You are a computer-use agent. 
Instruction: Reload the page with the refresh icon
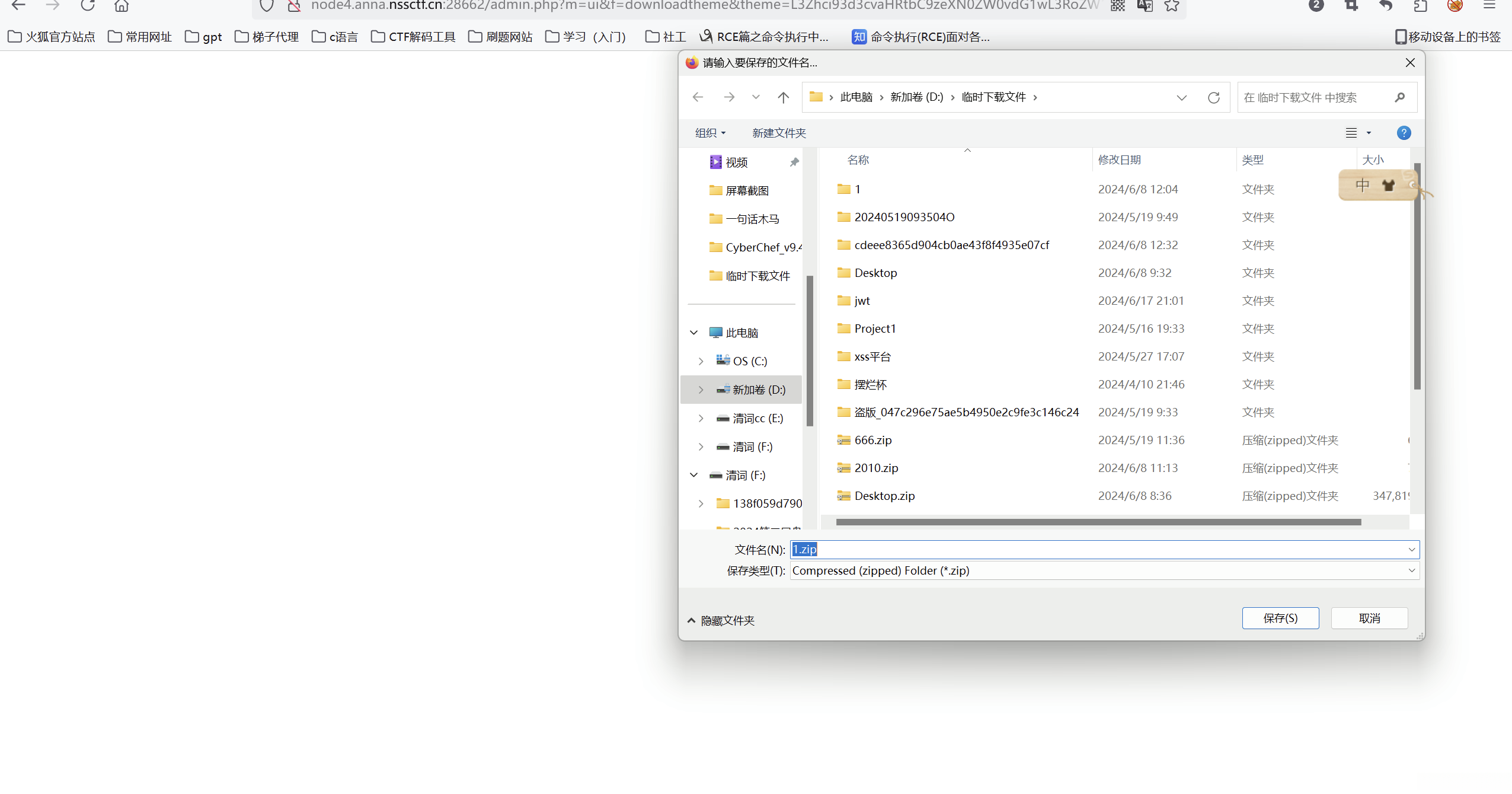88,6
